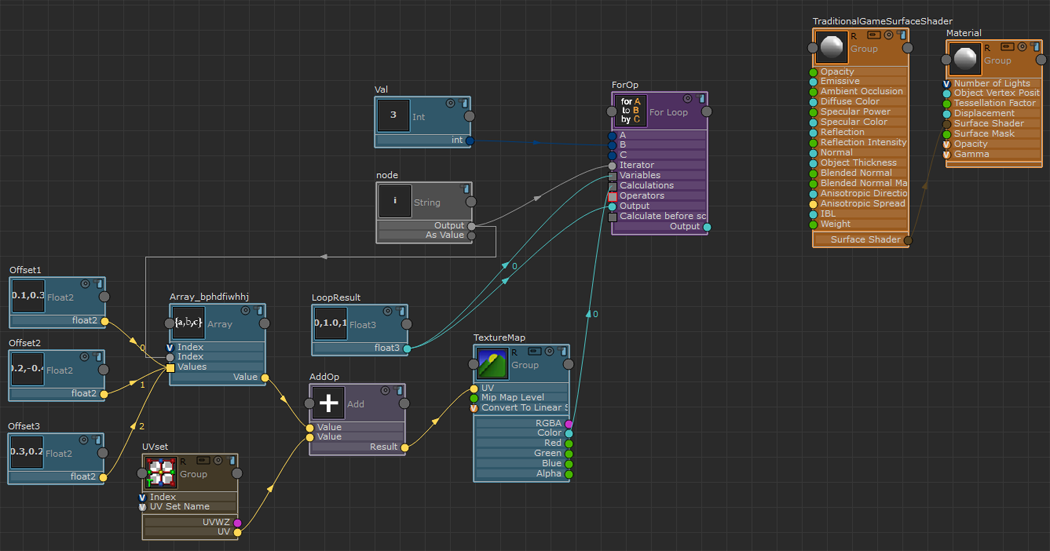Collapse the LoopResult node with blue corner icon
Viewport: 1050px width, 551px height.
point(401,311)
